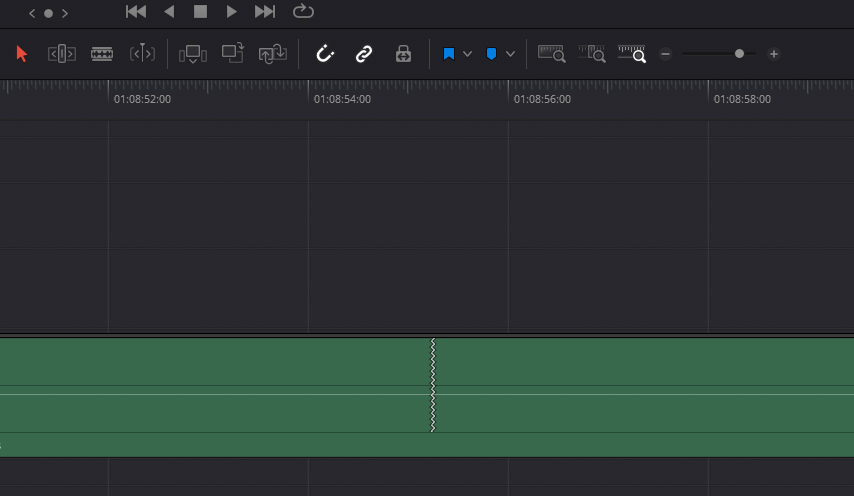Select Full Extent Zoom view
Viewport: 854px width, 496px height.
tap(552, 54)
